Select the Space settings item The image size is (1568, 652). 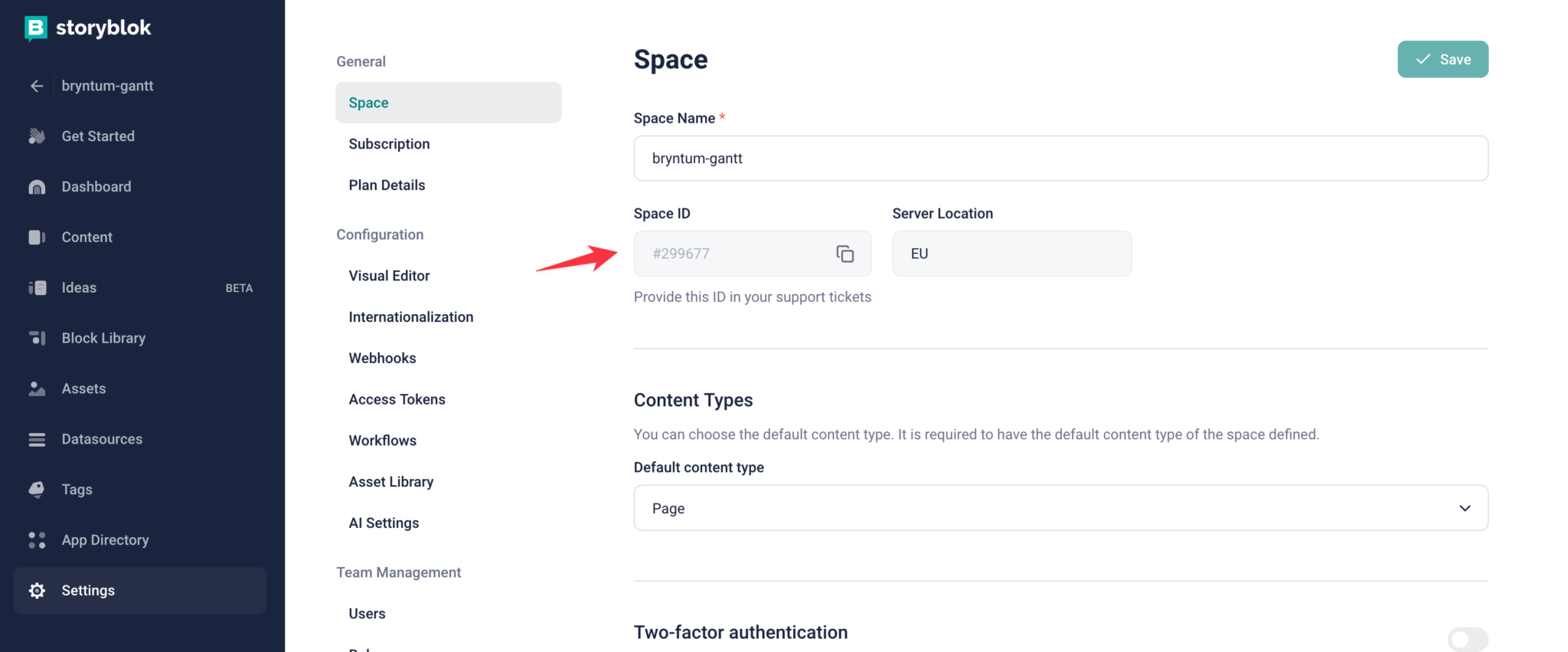click(448, 103)
